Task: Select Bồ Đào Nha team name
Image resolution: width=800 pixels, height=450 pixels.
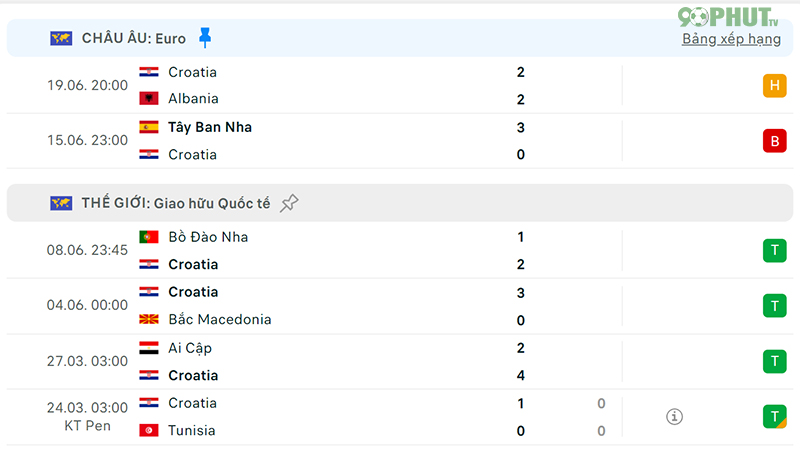Action: tap(208, 237)
